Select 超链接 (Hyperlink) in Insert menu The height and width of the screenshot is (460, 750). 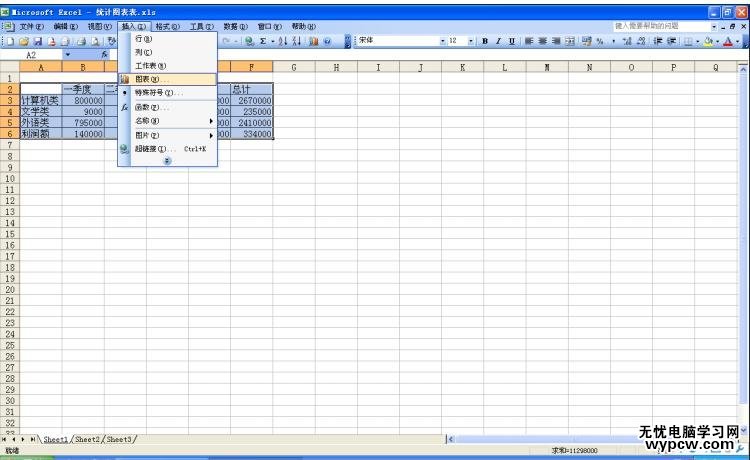(x=167, y=149)
